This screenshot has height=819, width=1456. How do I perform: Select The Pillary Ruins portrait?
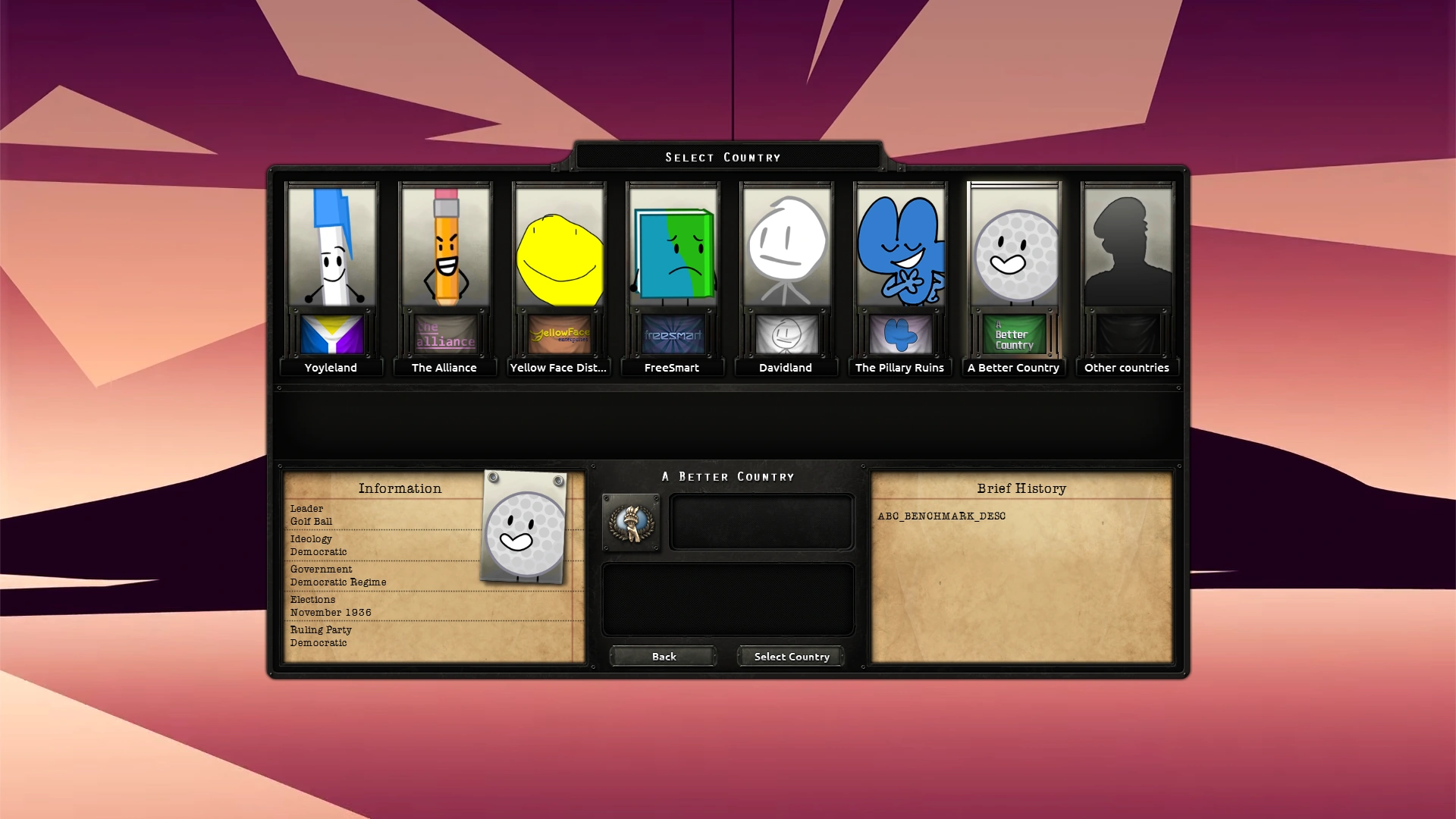[x=900, y=246]
